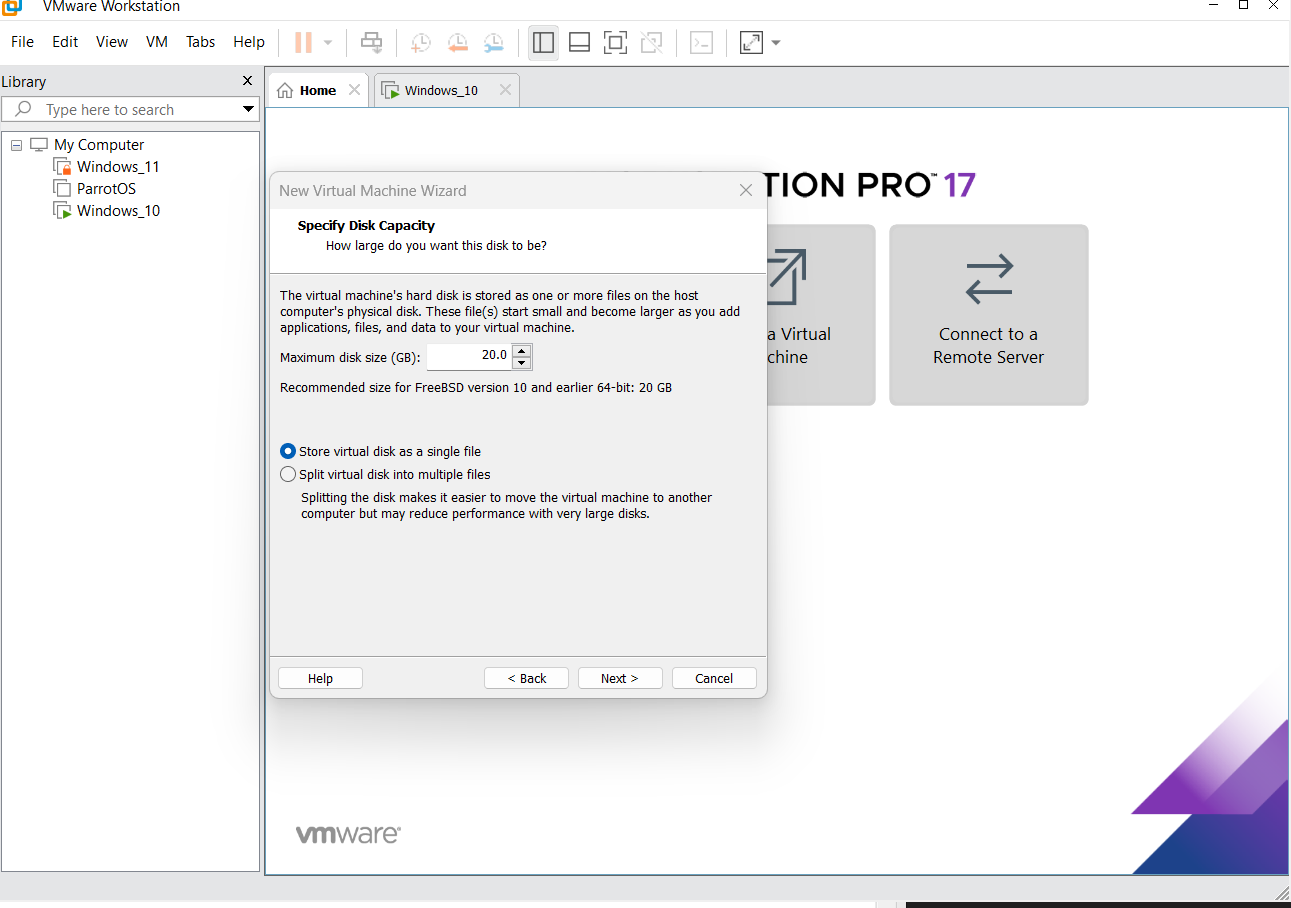
Task: Click the My Computer monitor icon
Action: tap(39, 144)
